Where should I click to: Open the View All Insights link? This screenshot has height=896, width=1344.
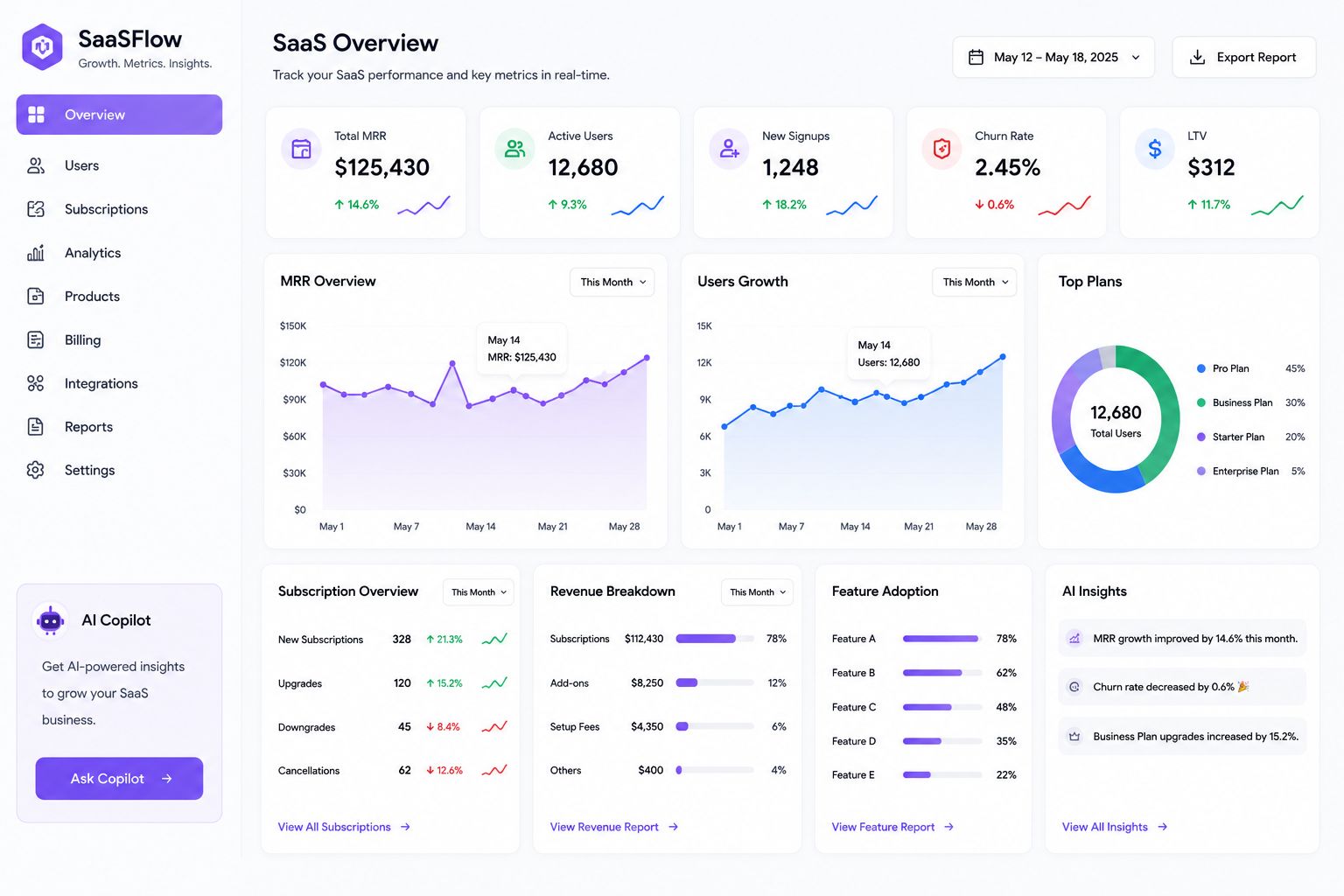[1115, 827]
